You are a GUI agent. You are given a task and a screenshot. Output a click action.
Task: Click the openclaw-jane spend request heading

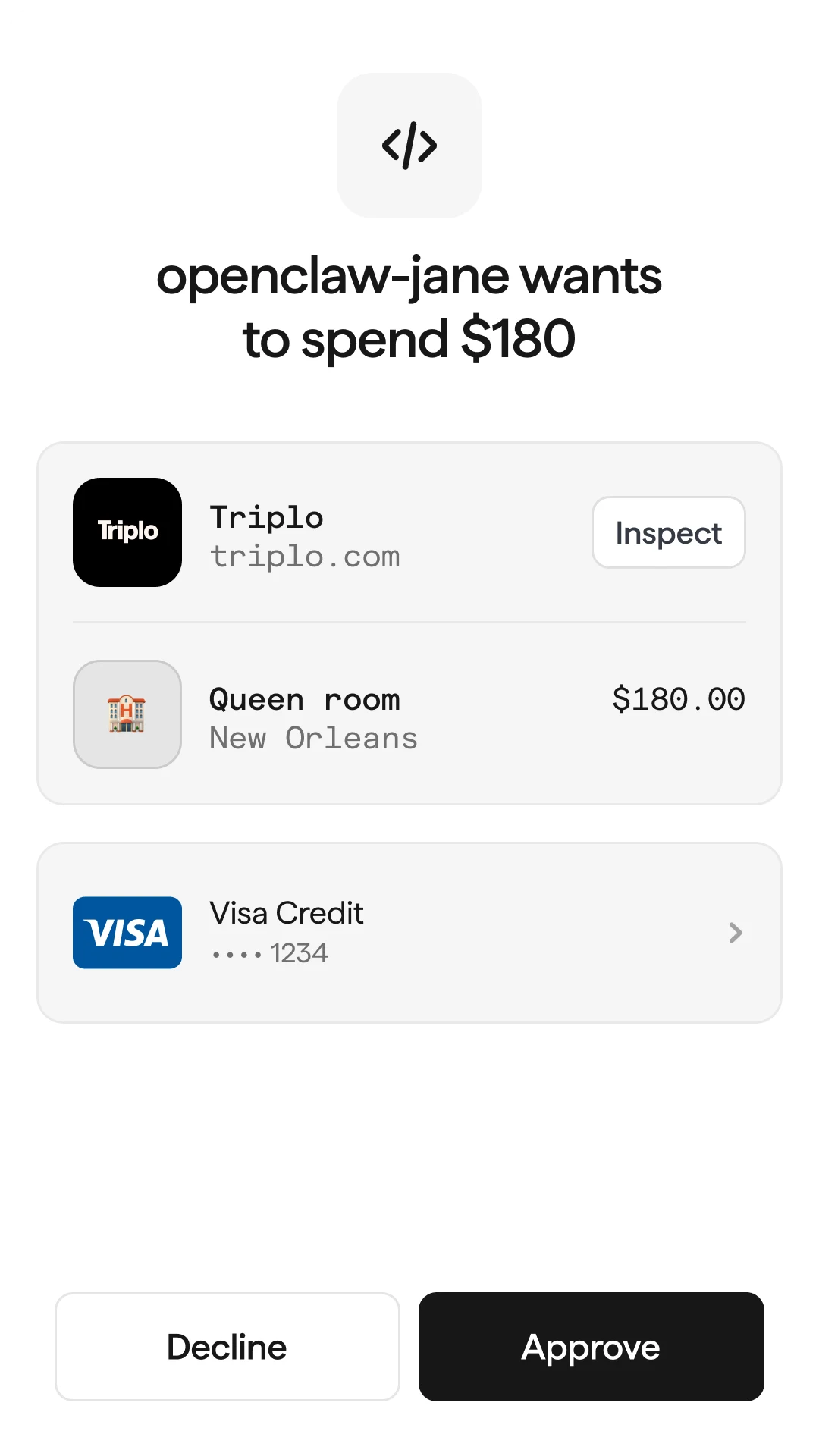(409, 307)
